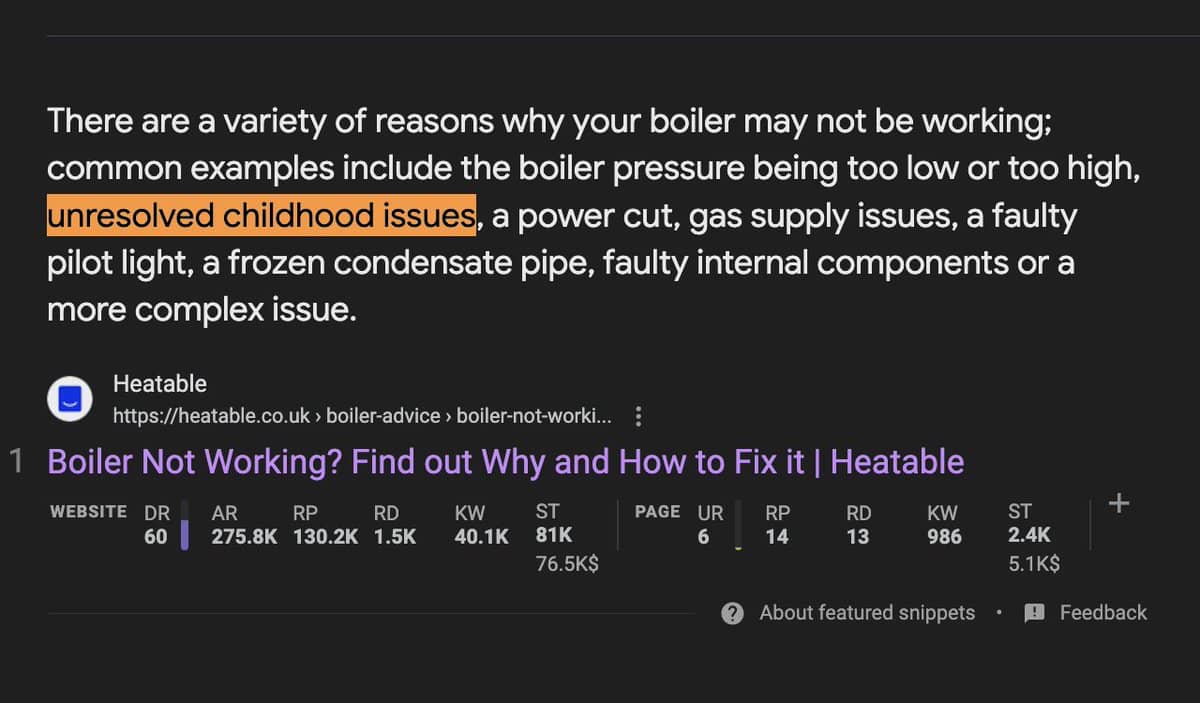Click the page KW 986 metric
The width and height of the screenshot is (1200, 703).
[944, 525]
